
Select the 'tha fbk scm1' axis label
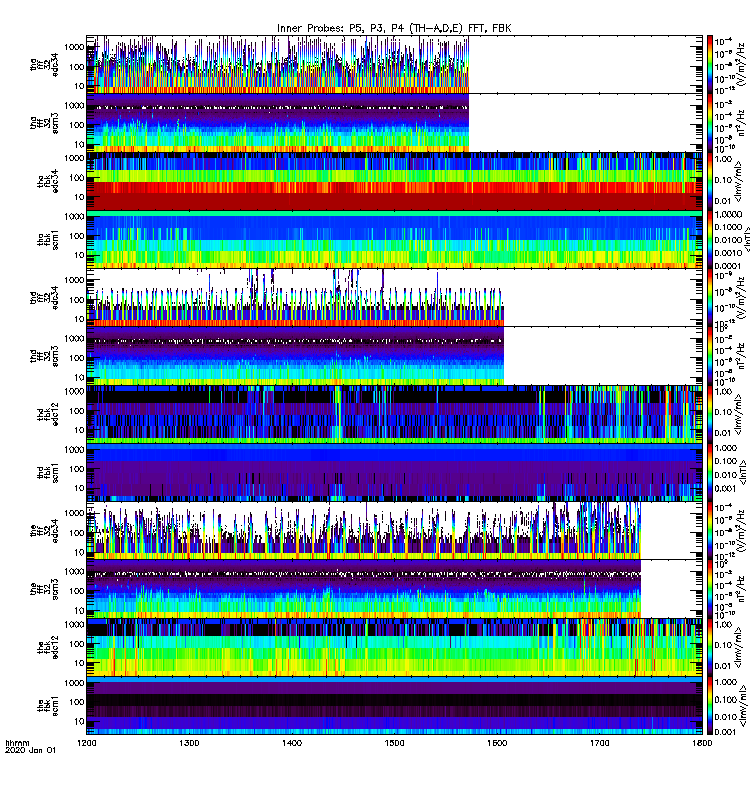point(48,240)
